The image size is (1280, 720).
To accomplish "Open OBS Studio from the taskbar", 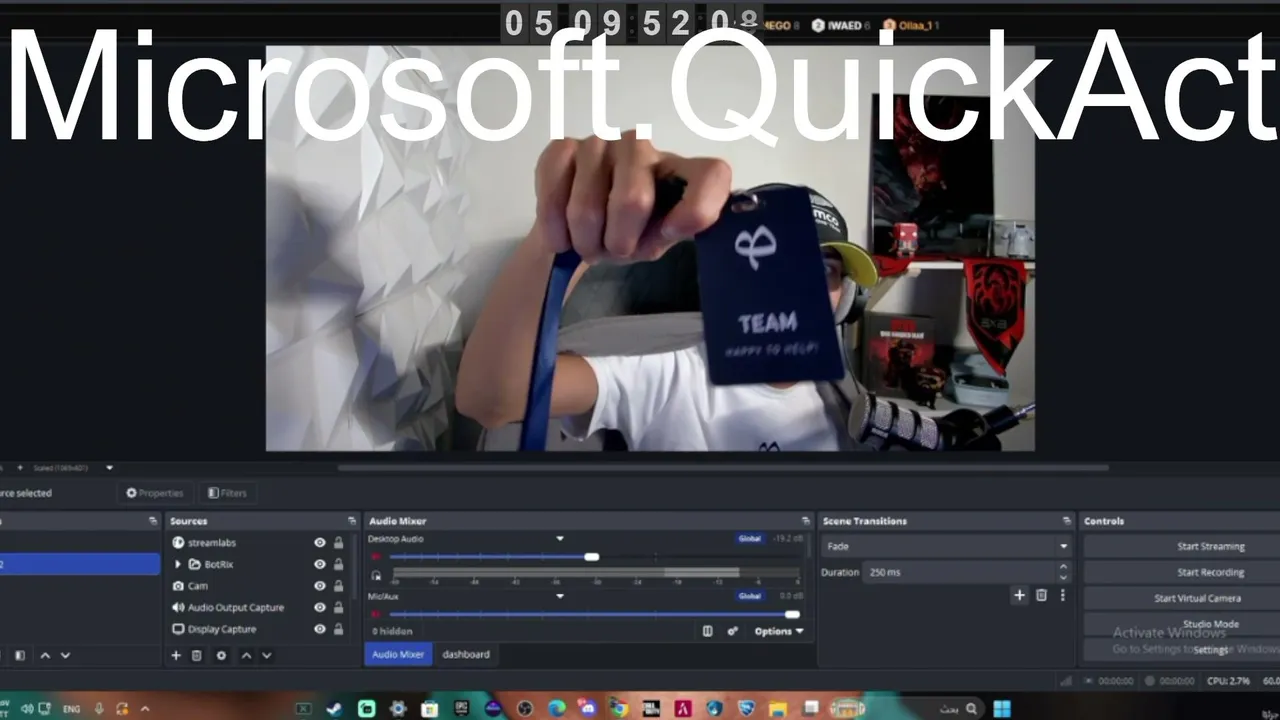I will point(525,709).
